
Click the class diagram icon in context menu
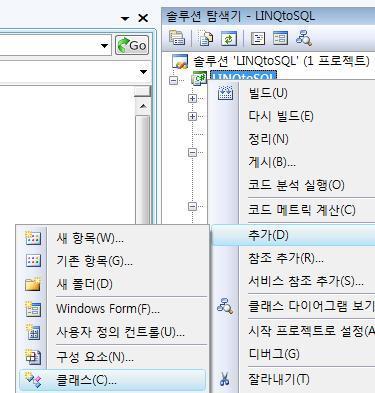pos(225,306)
